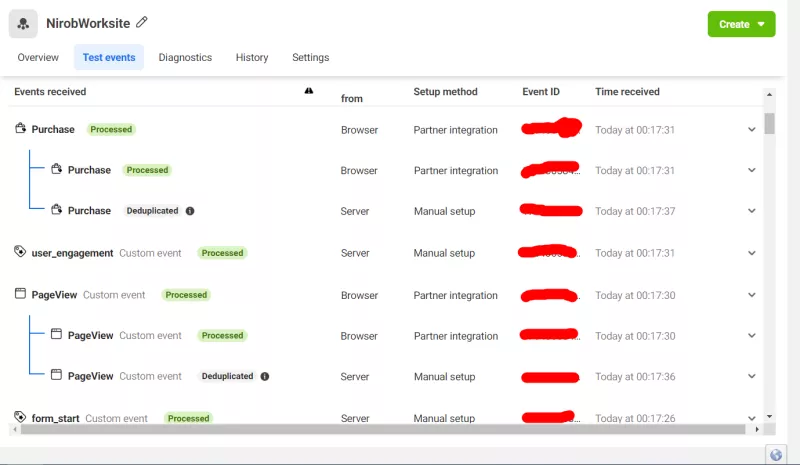Click 'Today at 00:17:36' timestamp

click(635, 377)
